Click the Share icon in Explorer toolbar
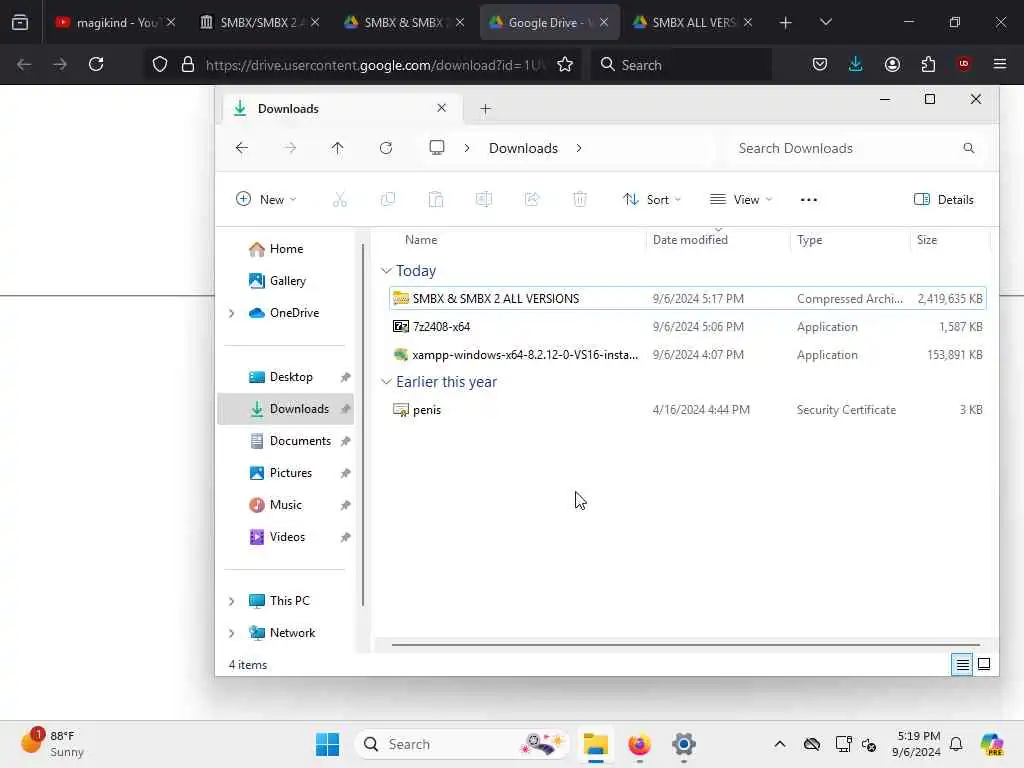 pos(532,199)
